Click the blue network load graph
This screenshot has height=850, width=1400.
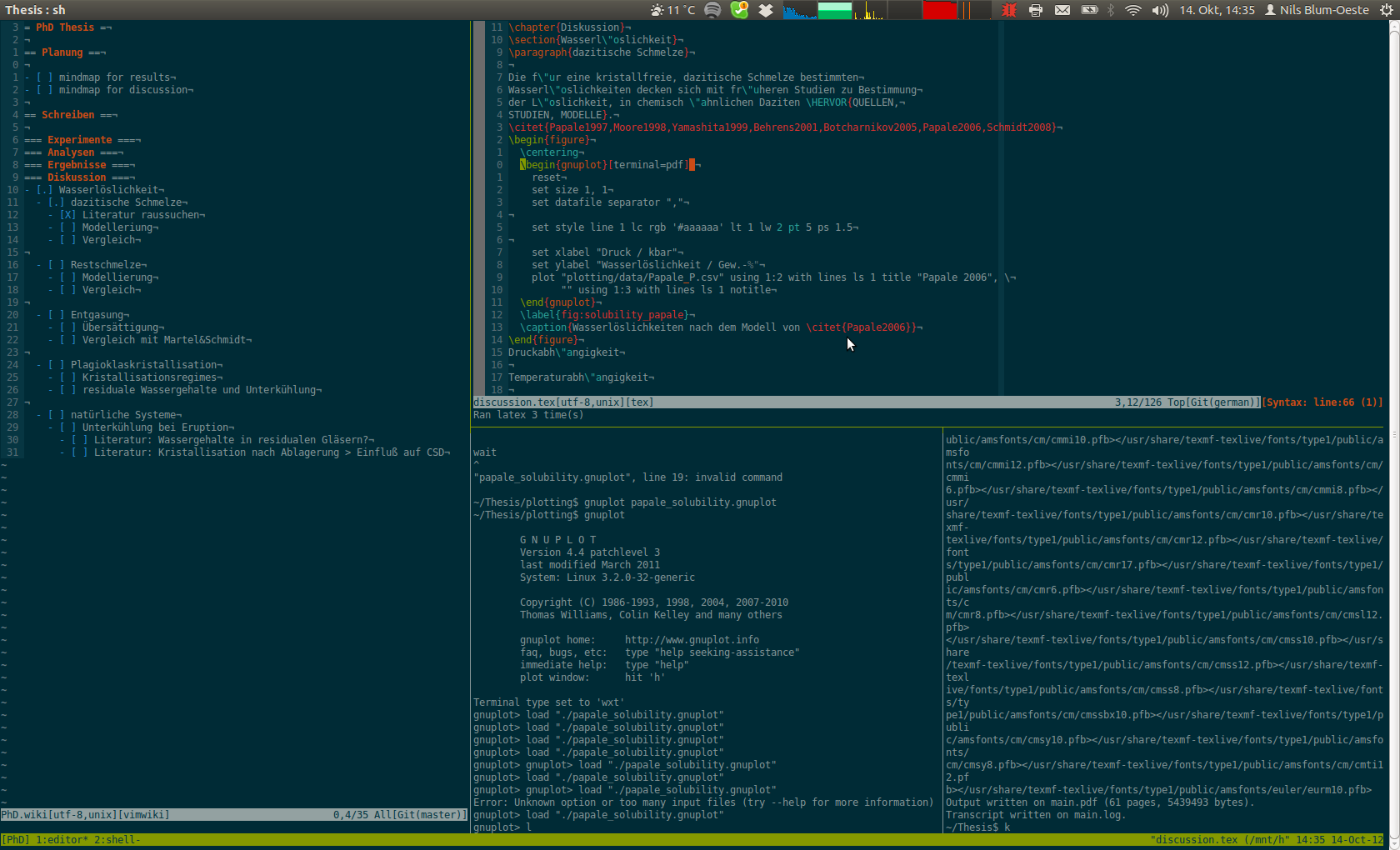[799, 10]
